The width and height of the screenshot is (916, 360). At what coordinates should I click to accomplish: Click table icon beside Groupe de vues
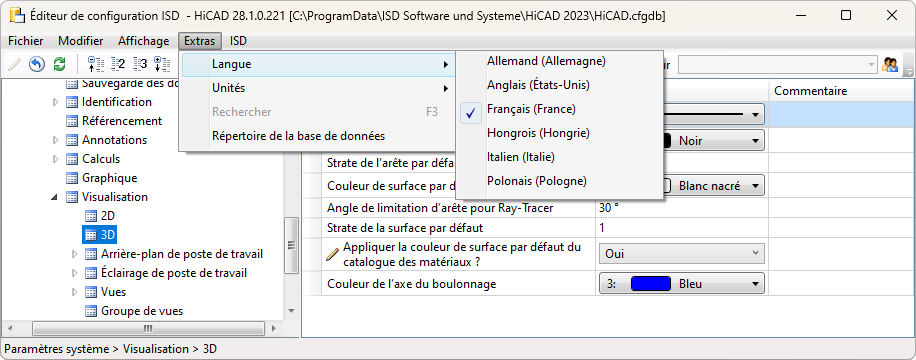[91, 311]
